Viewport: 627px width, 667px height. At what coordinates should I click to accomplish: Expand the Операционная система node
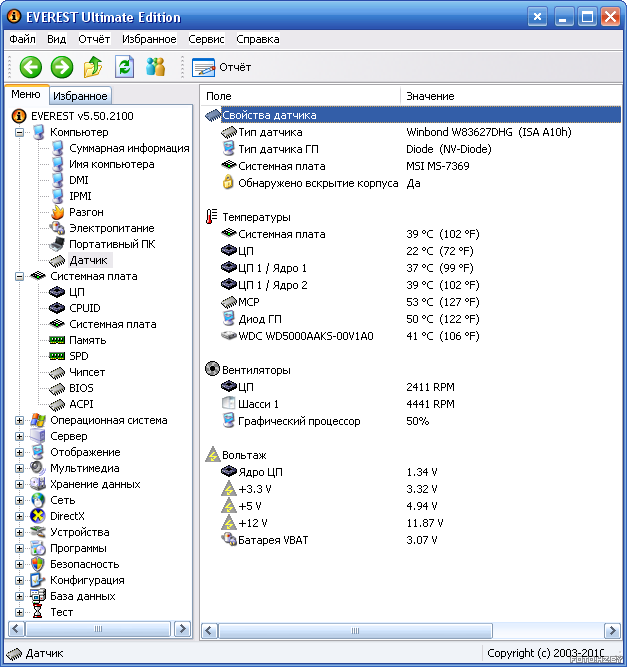coord(19,420)
